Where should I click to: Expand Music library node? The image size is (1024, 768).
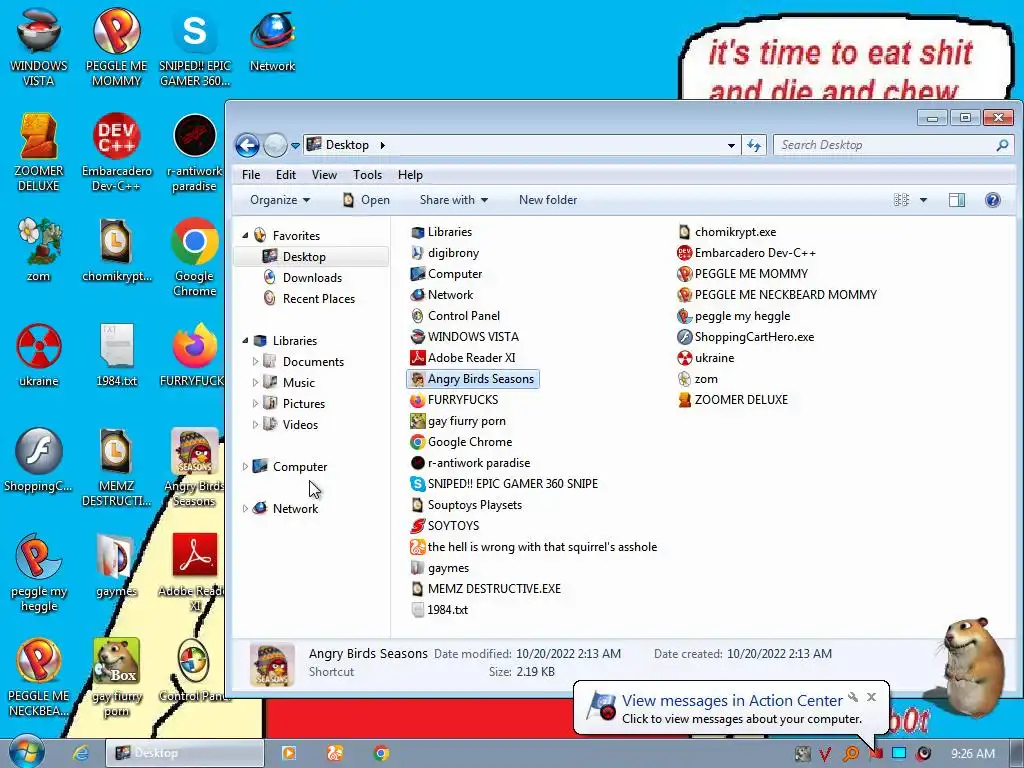click(255, 382)
